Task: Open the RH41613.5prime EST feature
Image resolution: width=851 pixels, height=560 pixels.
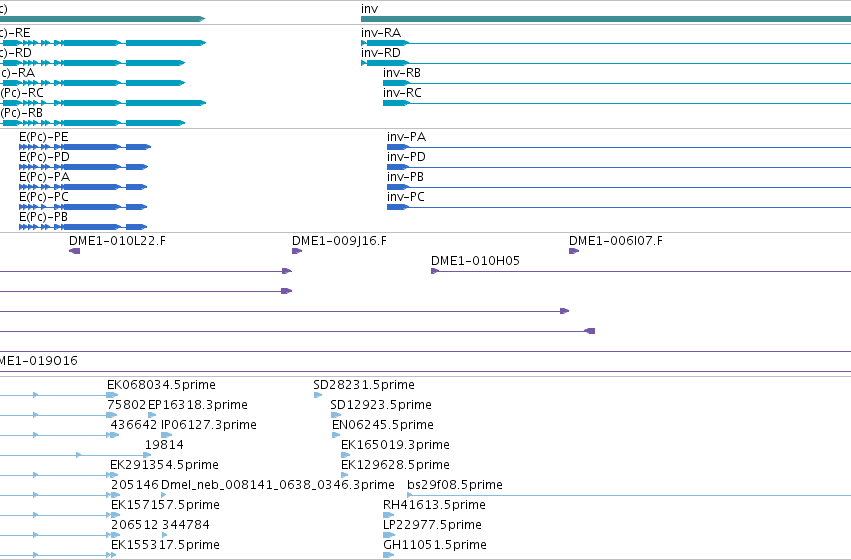Action: (x=389, y=515)
